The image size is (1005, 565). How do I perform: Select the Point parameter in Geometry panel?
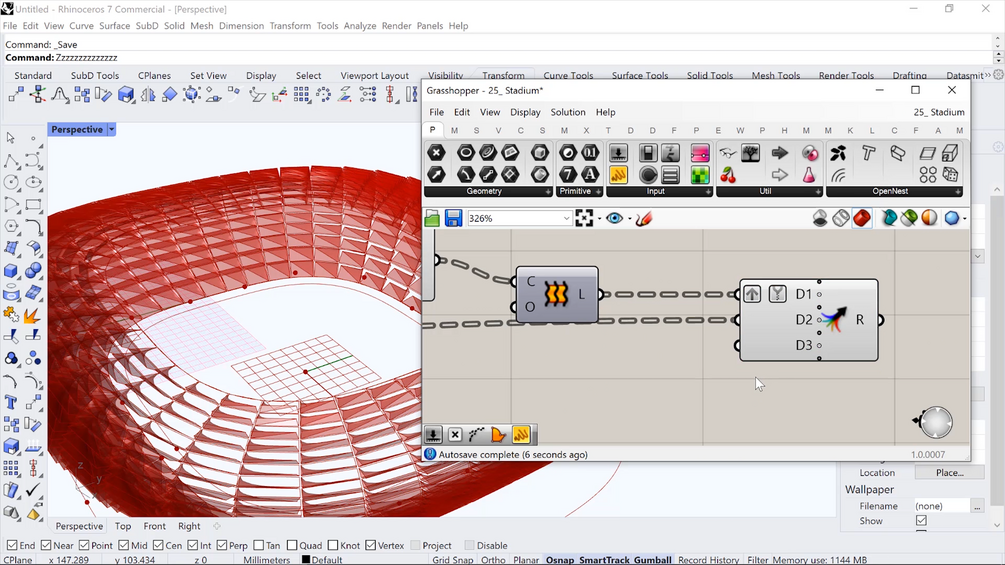(x=436, y=152)
